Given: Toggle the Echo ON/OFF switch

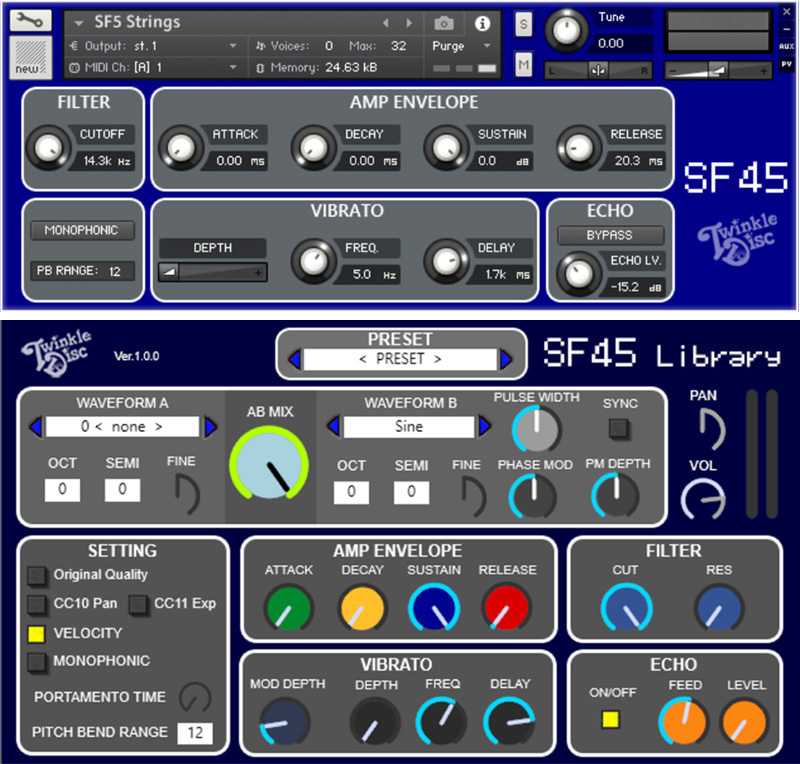Looking at the screenshot, I should pos(607,720).
